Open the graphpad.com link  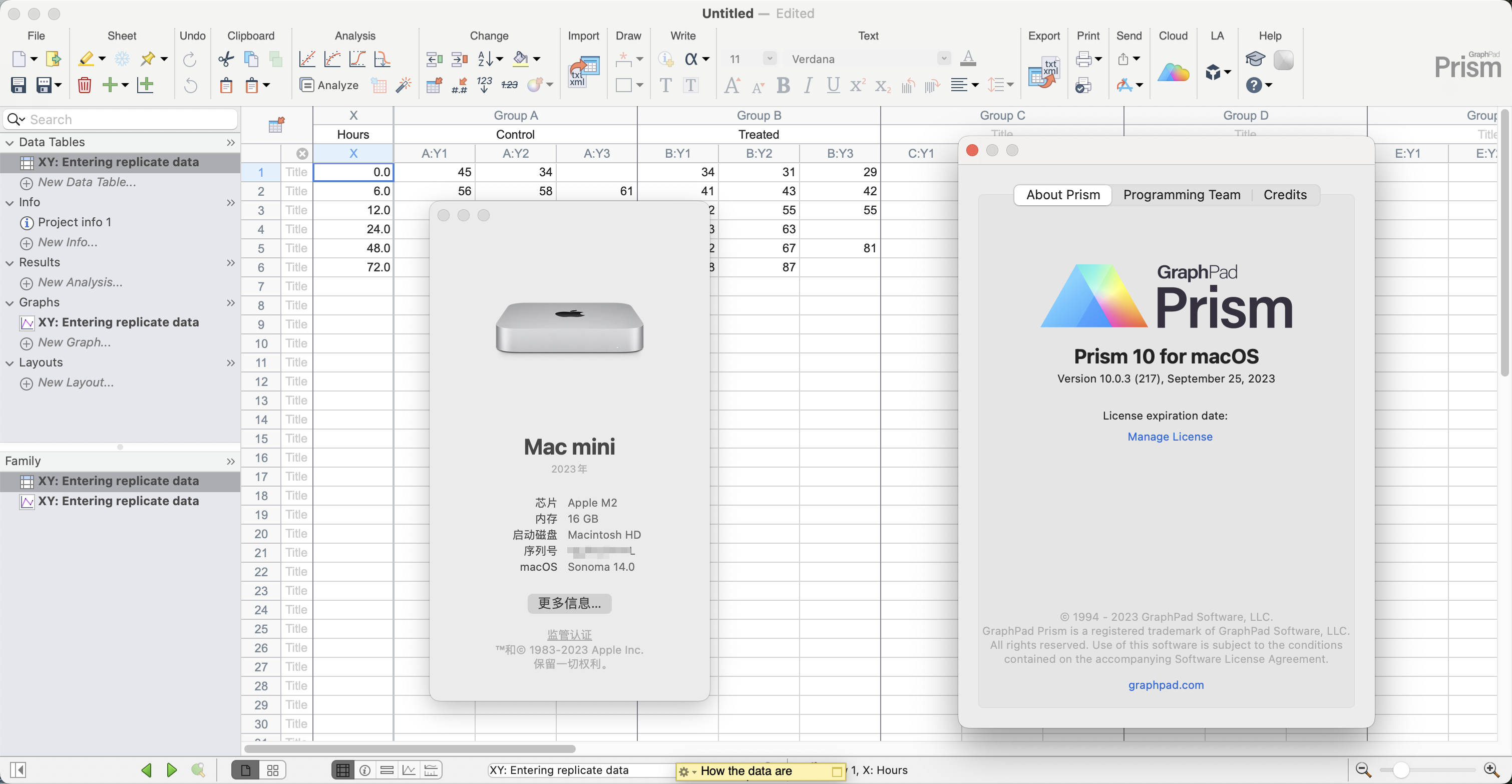click(1166, 685)
